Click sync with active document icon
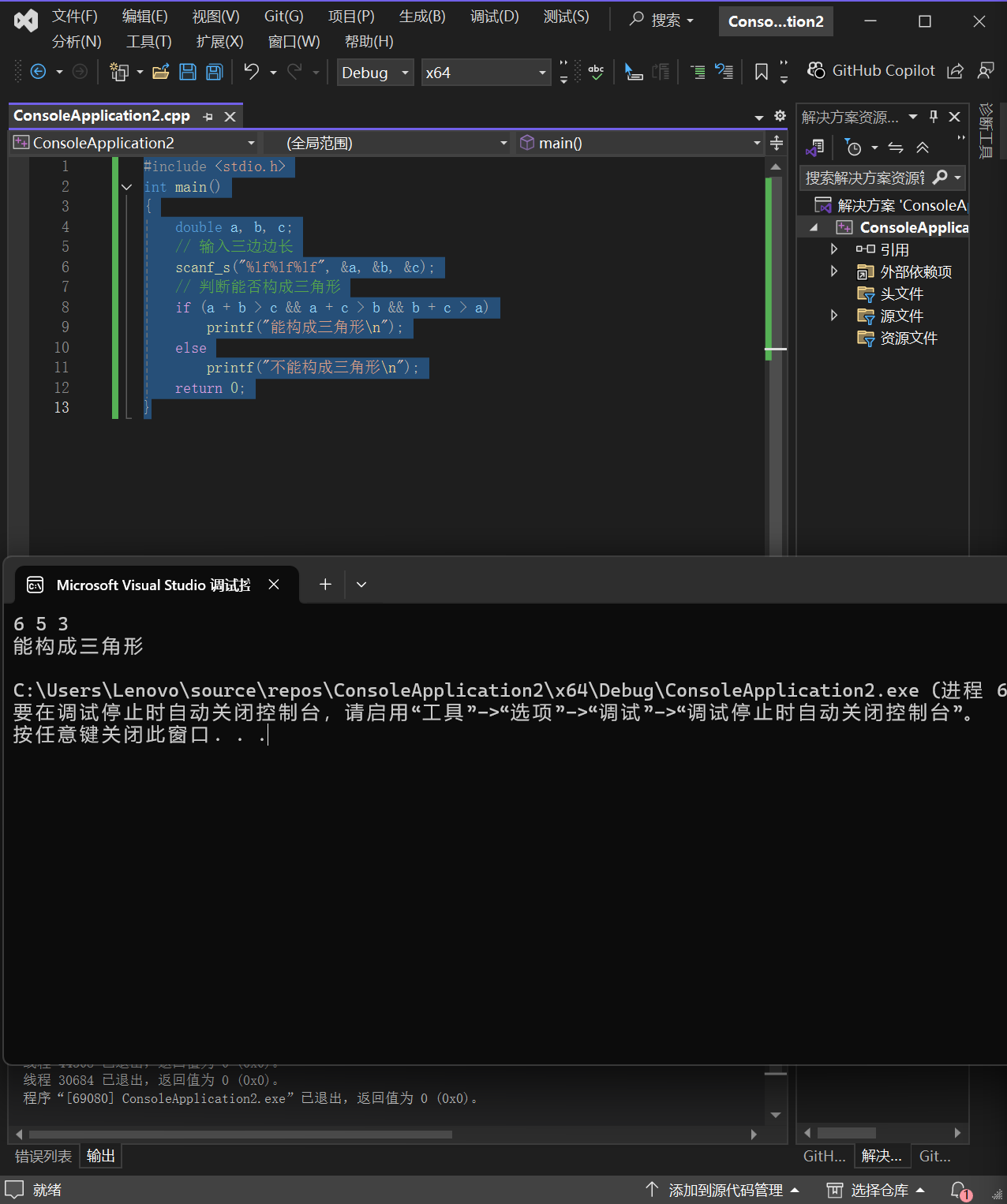The image size is (1007, 1204). tap(896, 148)
